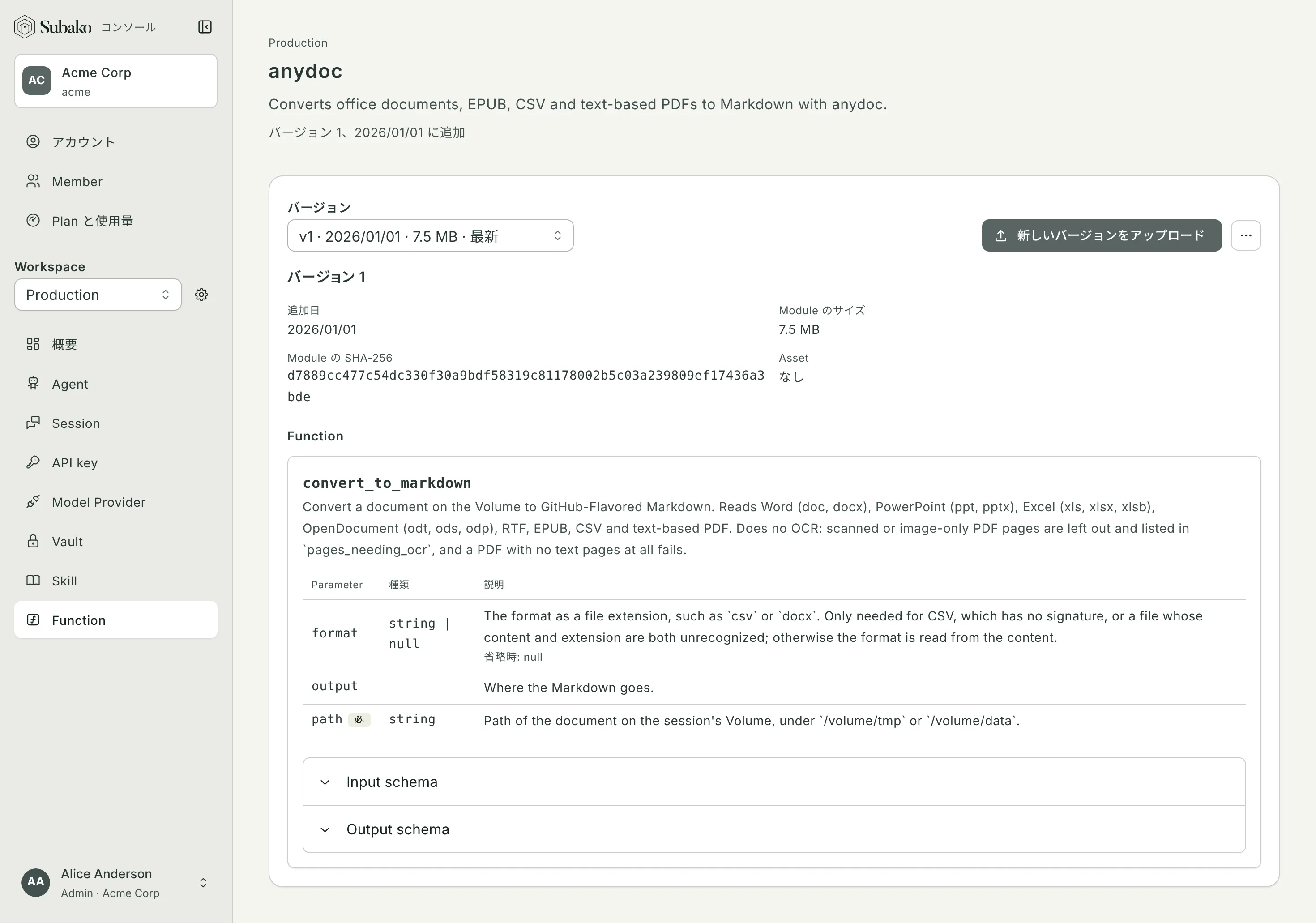This screenshot has width=1316, height=923.
Task: Click the API key icon
Action: click(33, 462)
